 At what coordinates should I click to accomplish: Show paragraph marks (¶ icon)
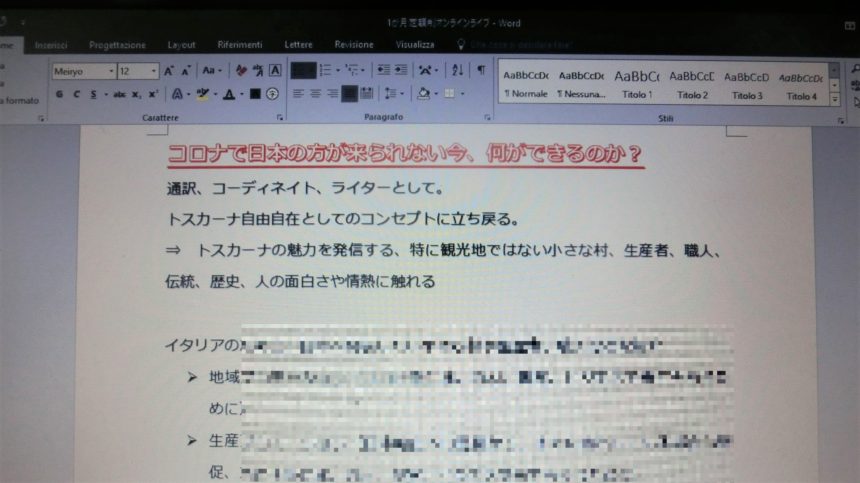tap(481, 70)
